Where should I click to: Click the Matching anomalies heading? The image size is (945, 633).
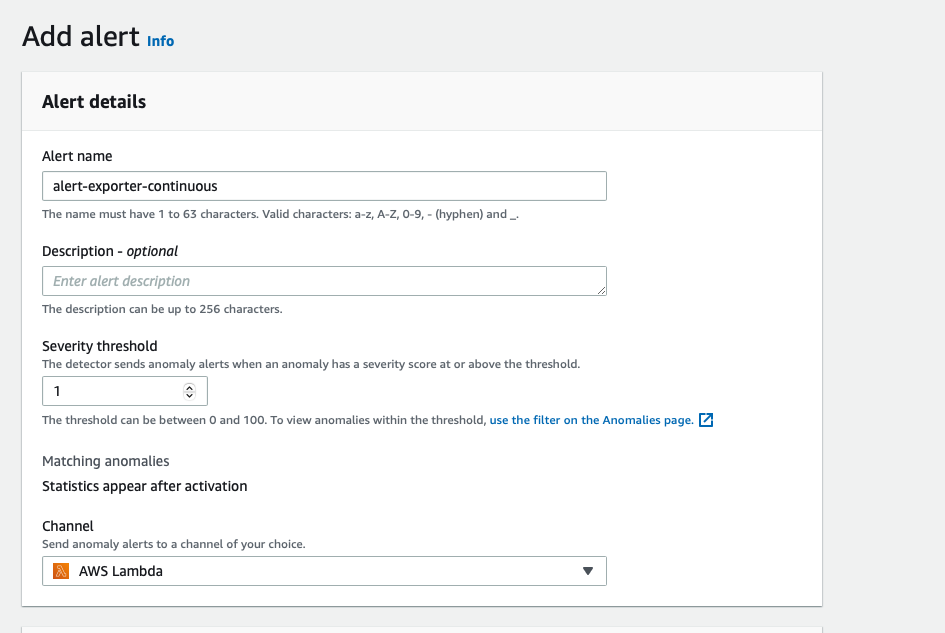click(x=105, y=461)
